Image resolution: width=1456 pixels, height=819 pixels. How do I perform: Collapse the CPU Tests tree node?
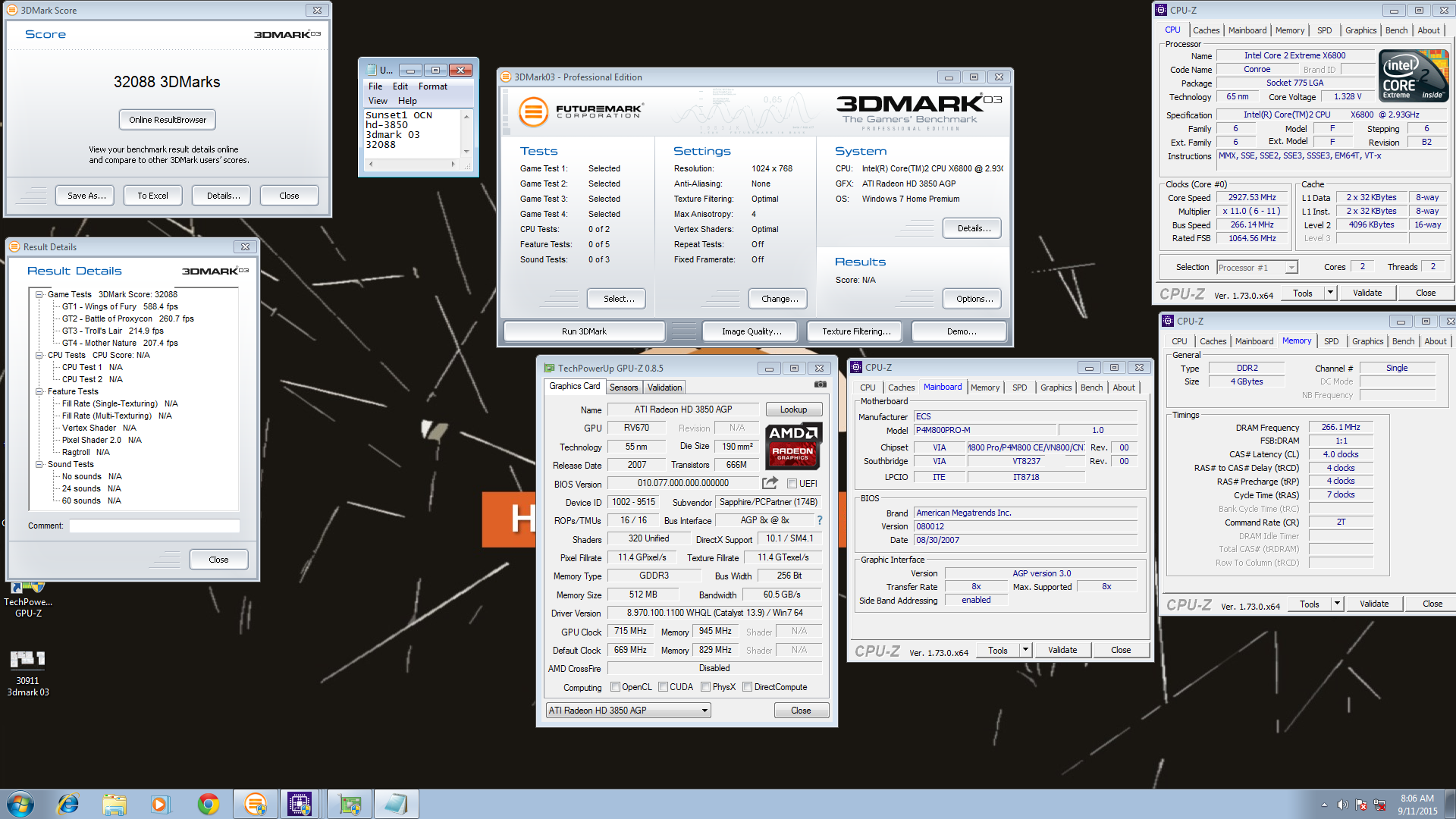click(x=39, y=355)
